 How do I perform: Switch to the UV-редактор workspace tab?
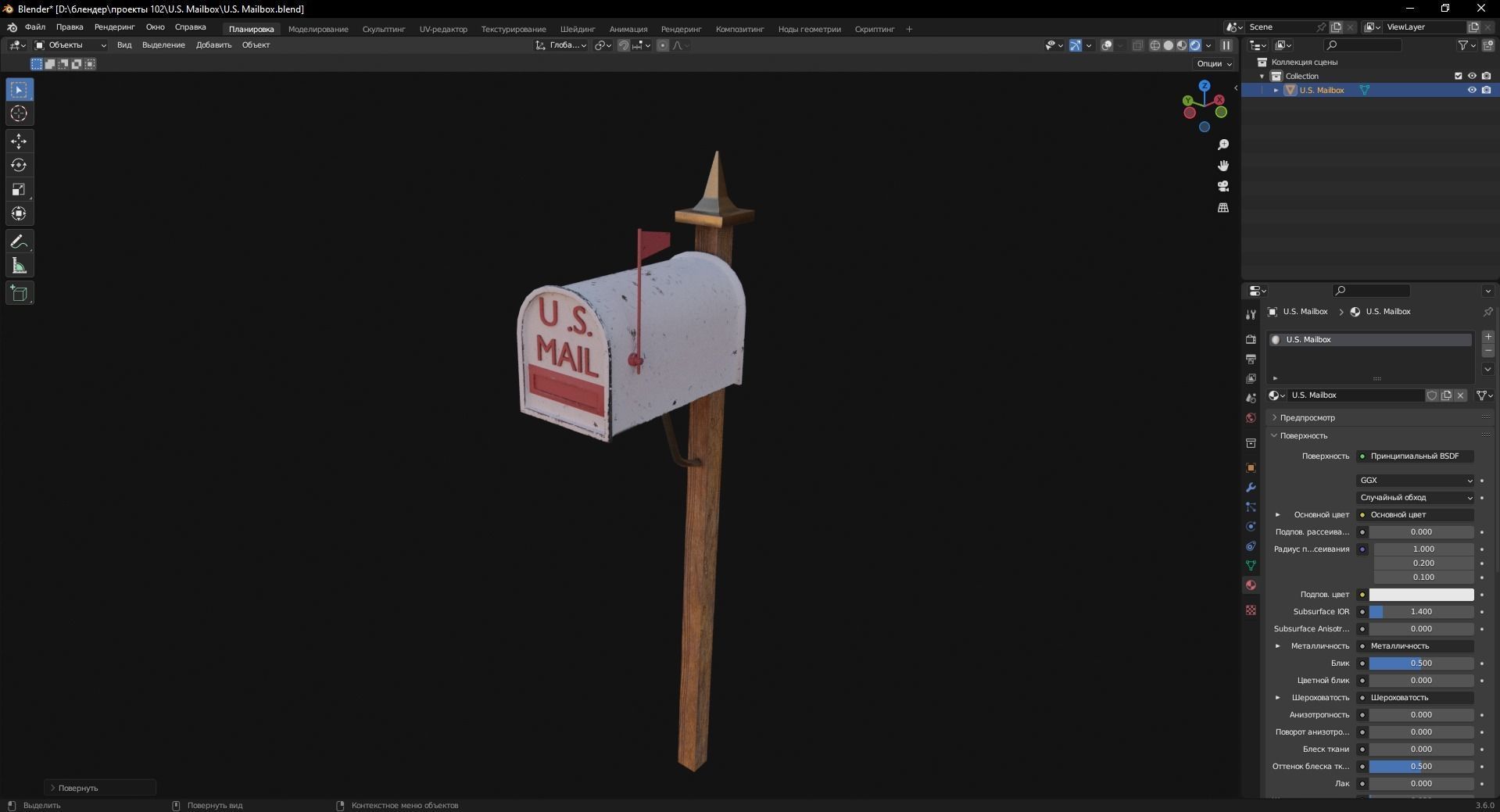443,29
